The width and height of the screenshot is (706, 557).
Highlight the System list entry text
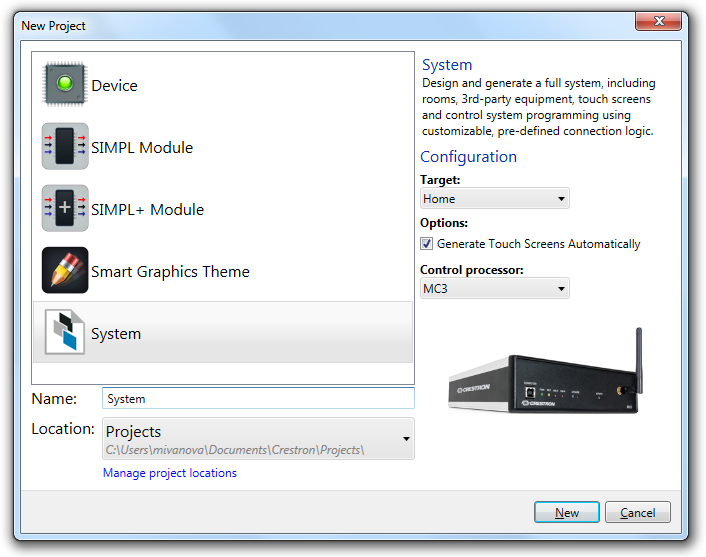pos(116,334)
